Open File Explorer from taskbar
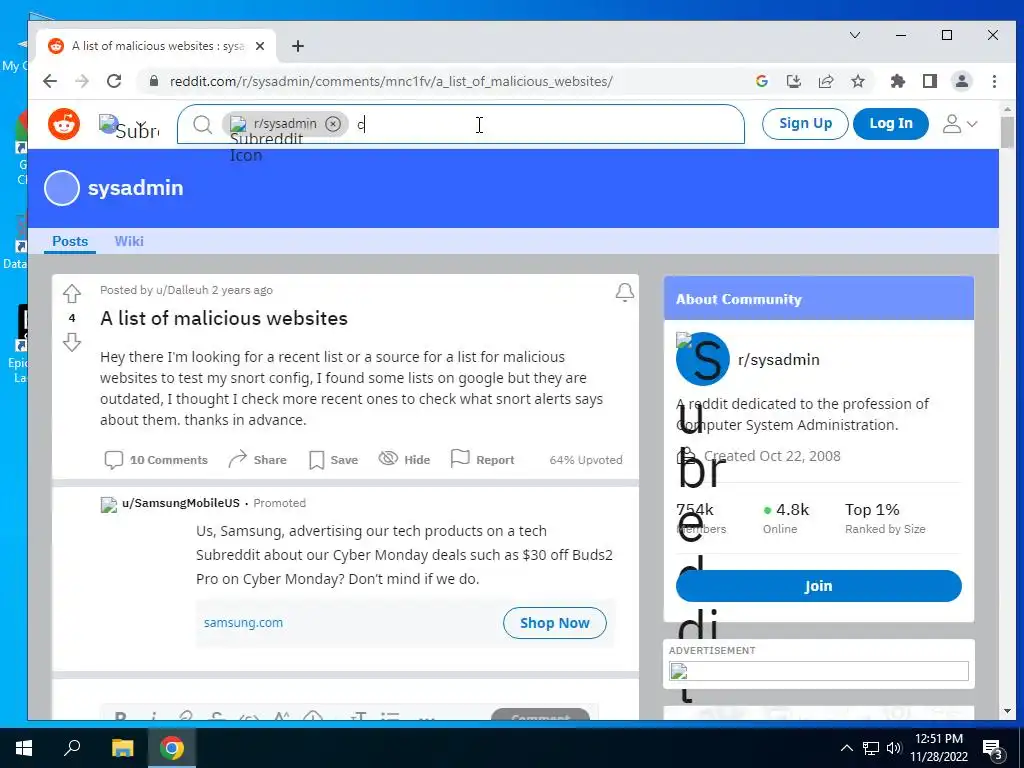The width and height of the screenshot is (1024, 768). 122,748
